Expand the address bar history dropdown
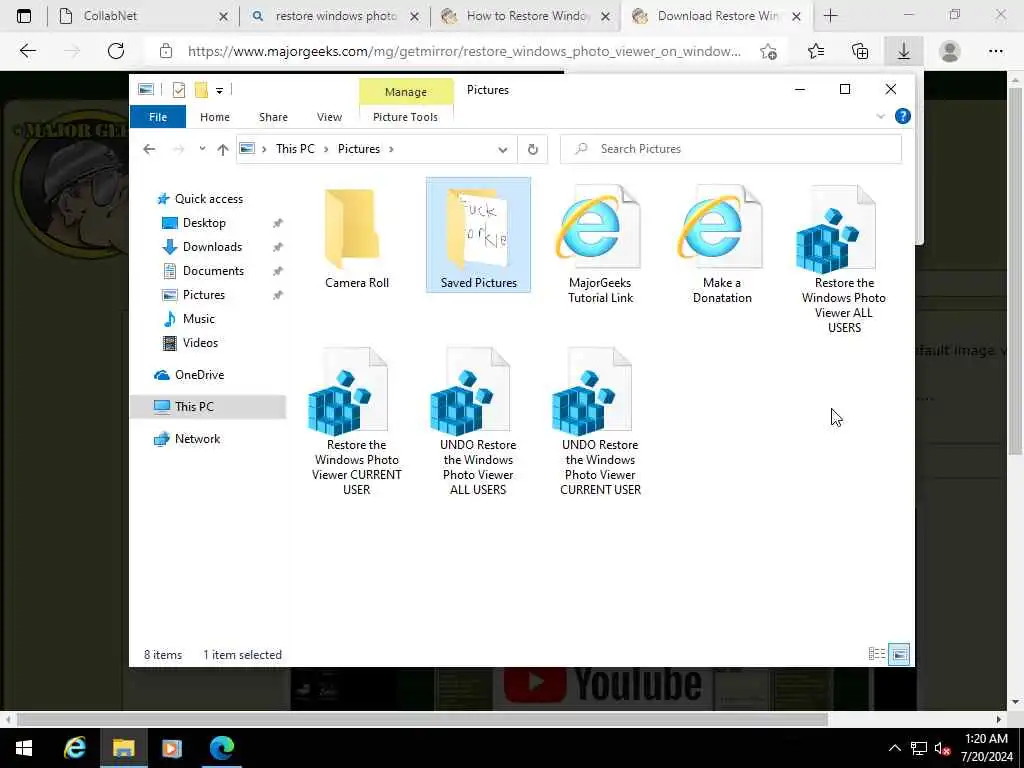Screen dimensions: 1024x768 [x=503, y=150]
